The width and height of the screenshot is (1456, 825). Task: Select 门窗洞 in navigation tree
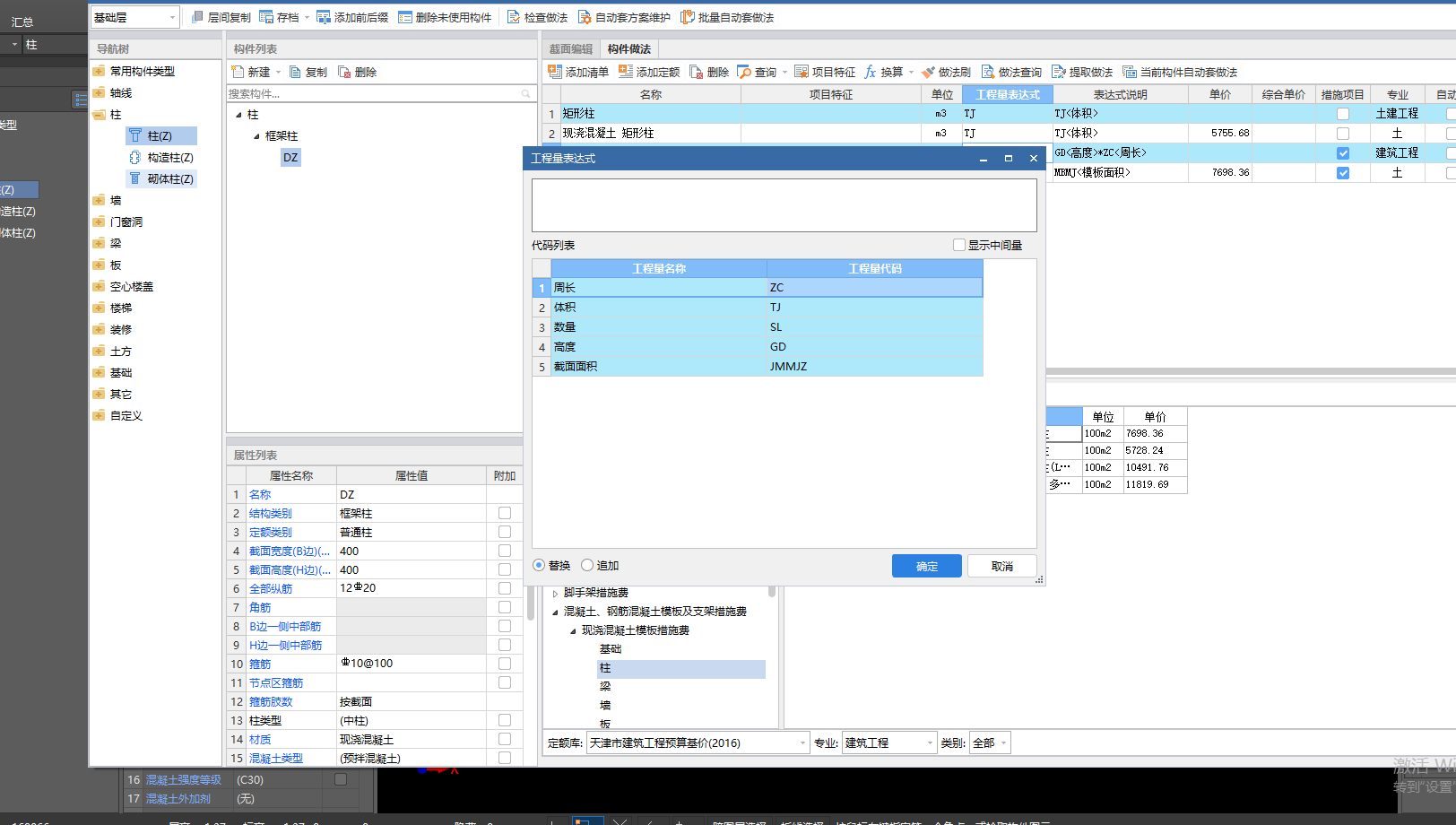pyautogui.click(x=126, y=221)
